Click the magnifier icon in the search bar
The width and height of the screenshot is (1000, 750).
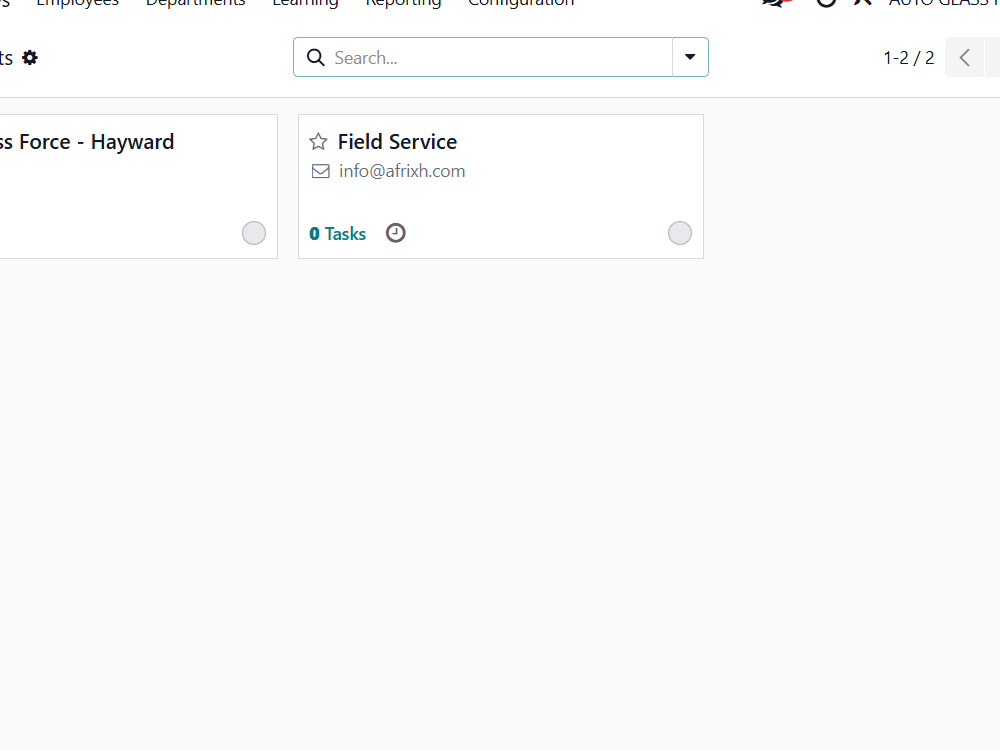point(316,57)
